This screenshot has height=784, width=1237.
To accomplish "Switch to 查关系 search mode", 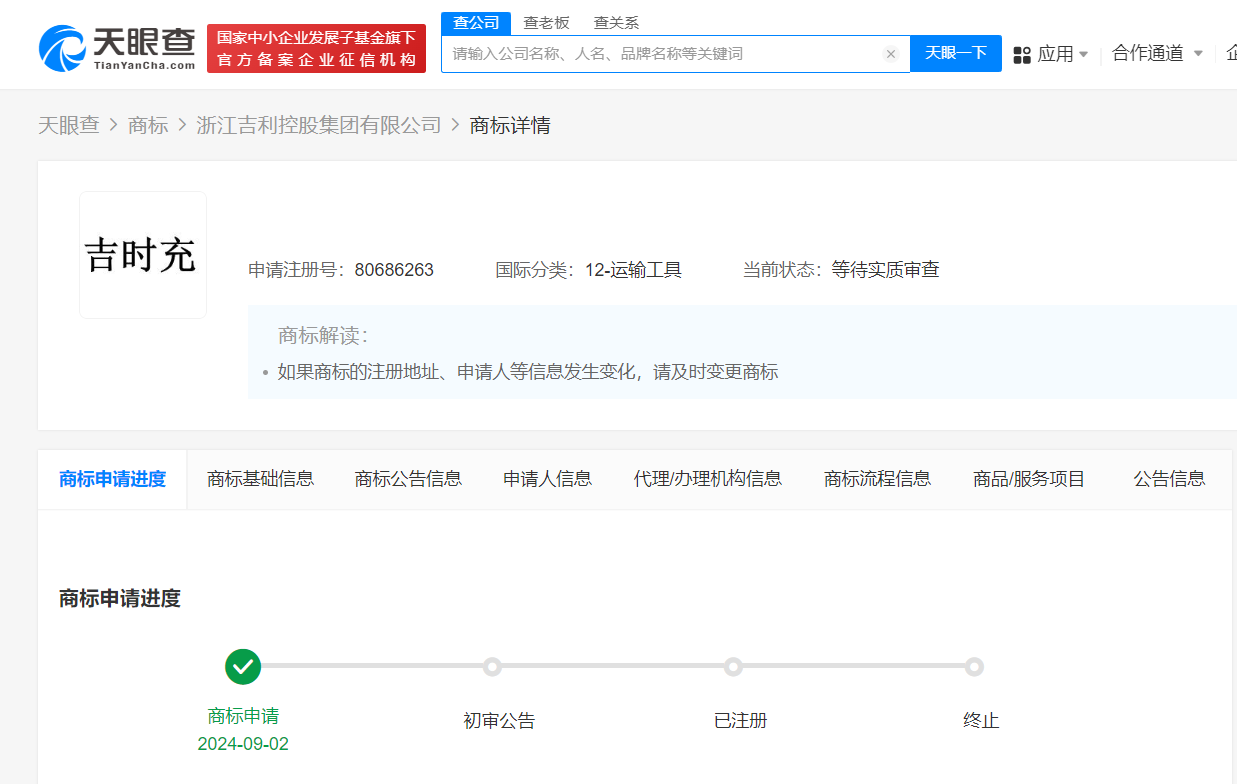I will [x=616, y=23].
